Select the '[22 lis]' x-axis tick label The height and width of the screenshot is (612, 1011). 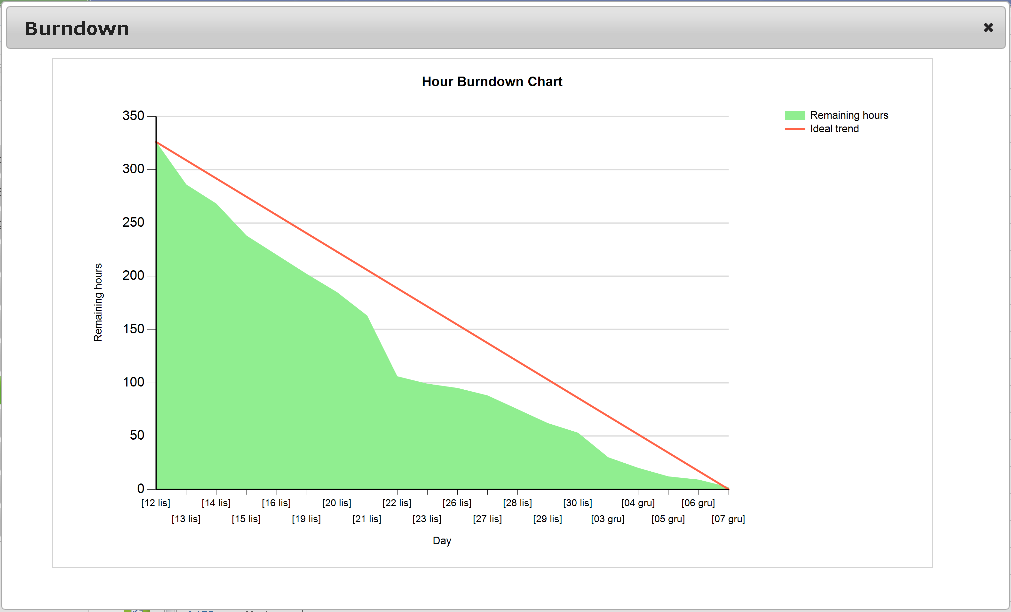(x=397, y=503)
